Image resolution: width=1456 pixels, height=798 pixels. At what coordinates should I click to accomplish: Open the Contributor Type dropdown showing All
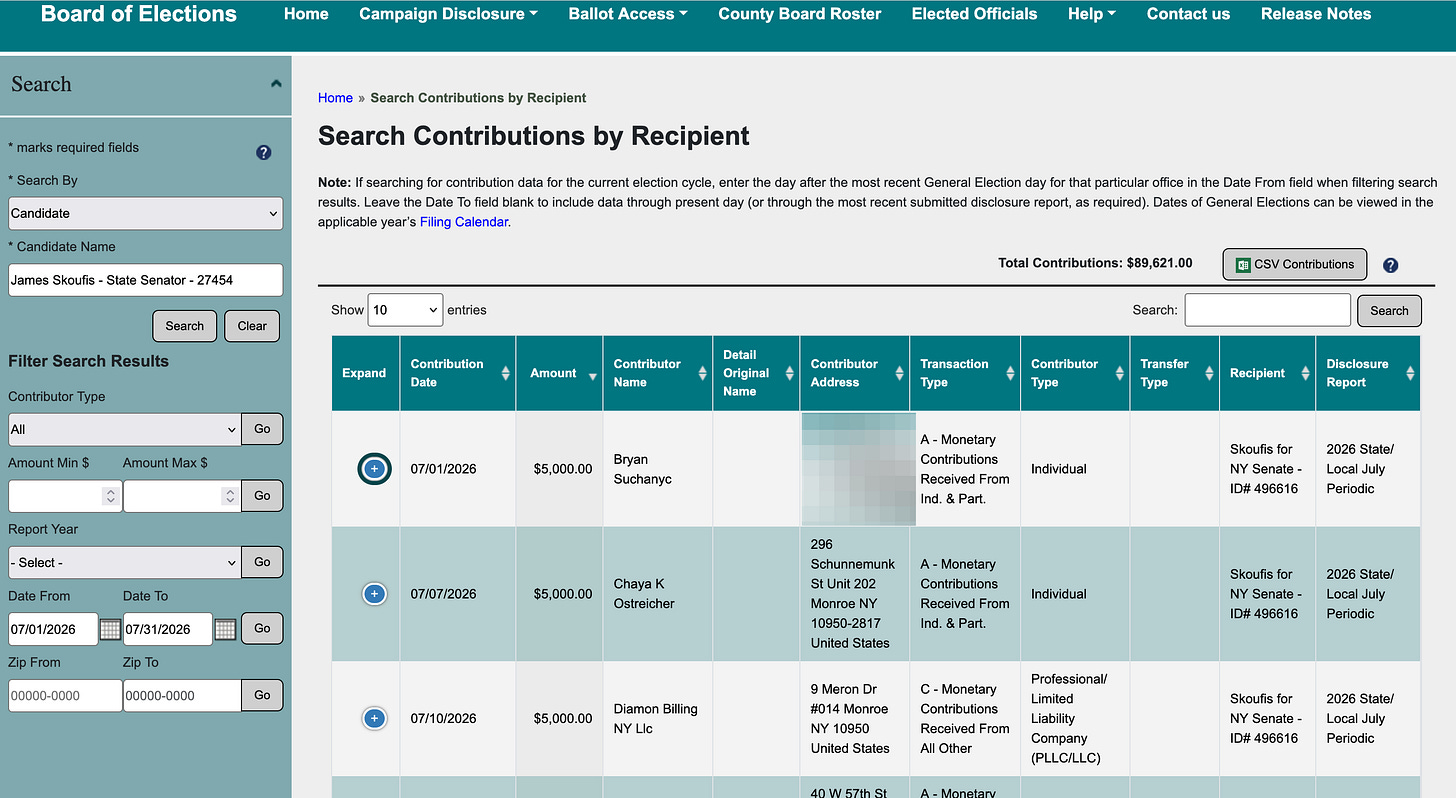pos(124,429)
